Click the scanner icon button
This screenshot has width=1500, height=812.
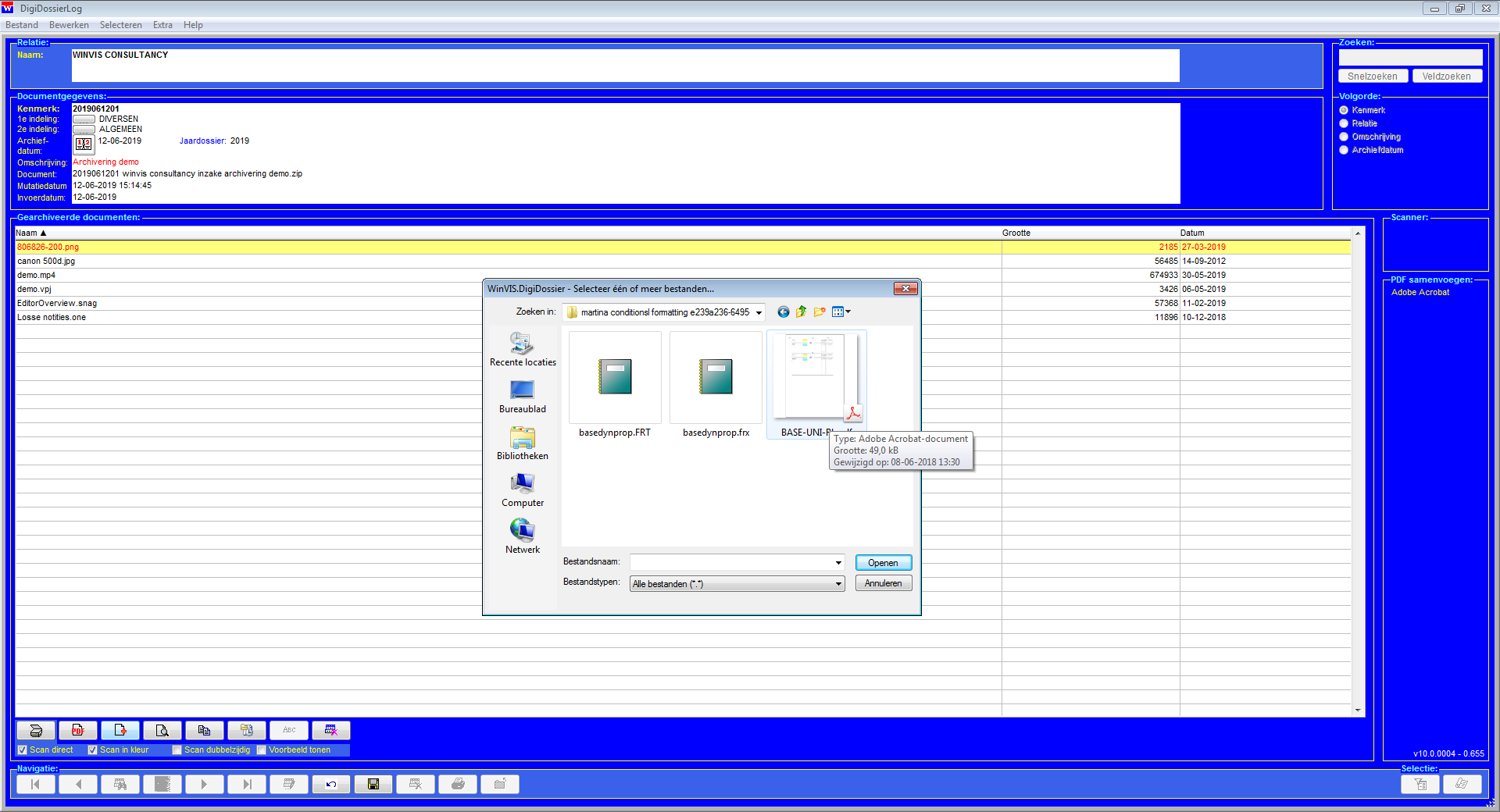[x=36, y=730]
